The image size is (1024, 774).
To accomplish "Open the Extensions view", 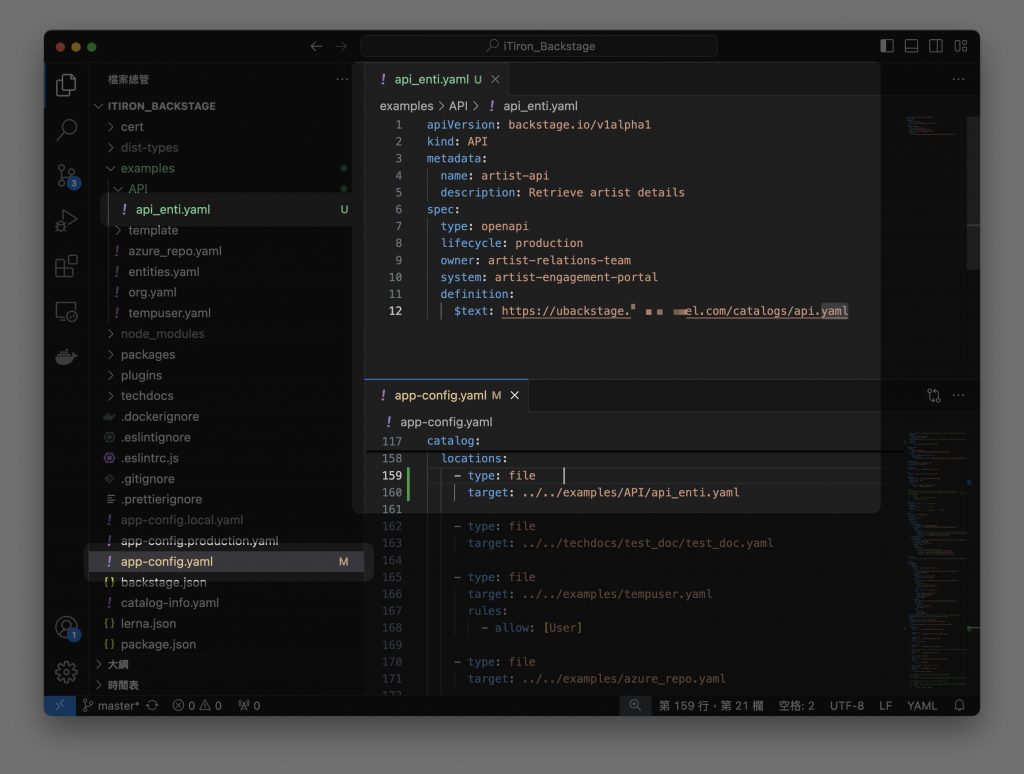I will point(66,266).
